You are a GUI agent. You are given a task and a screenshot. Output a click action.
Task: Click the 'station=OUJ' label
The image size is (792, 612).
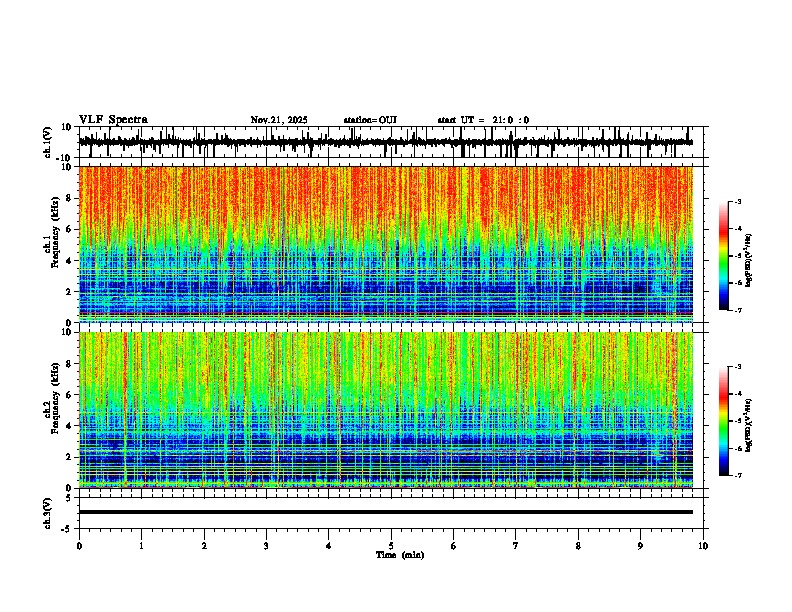click(370, 120)
